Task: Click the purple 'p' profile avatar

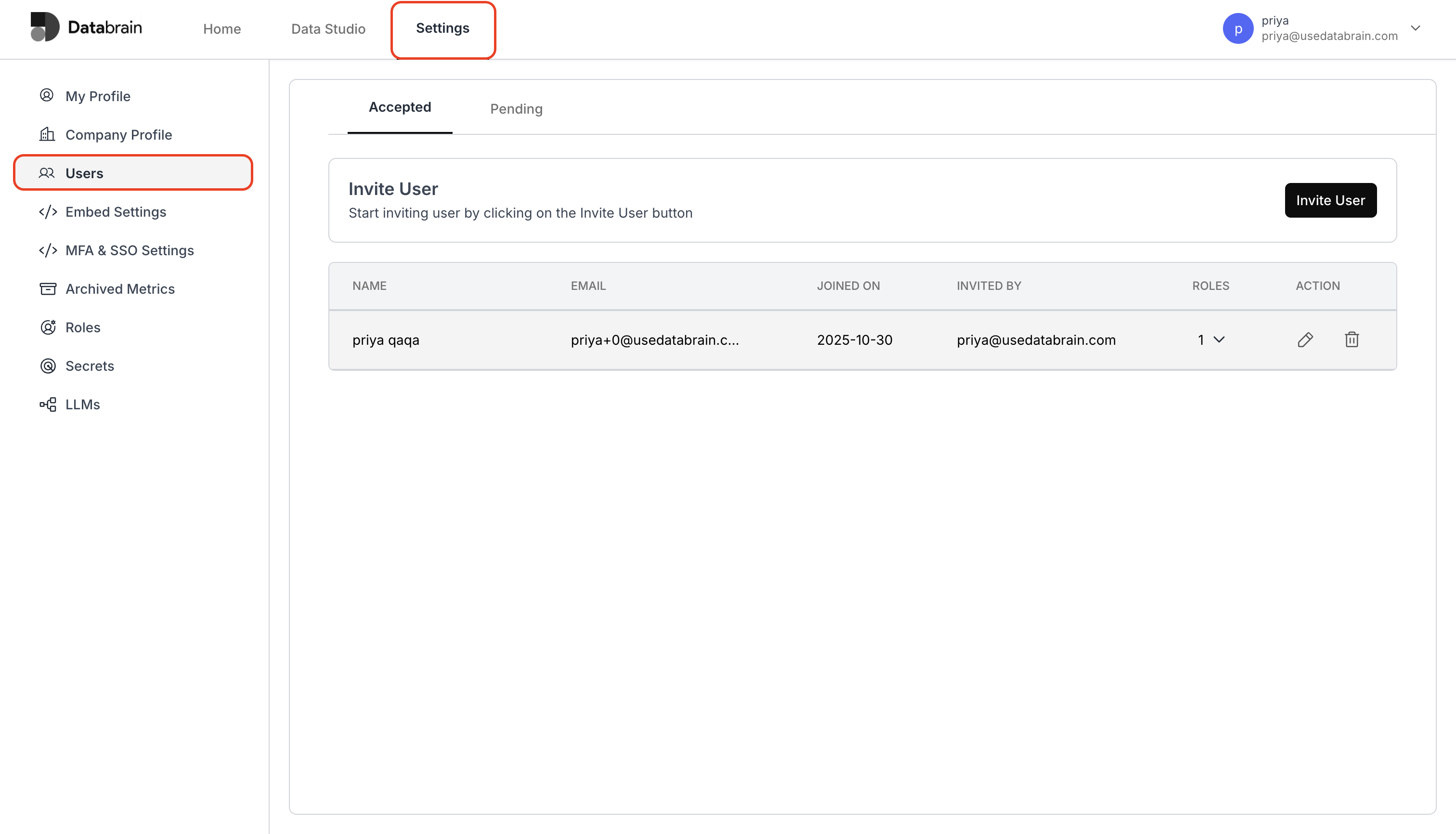Action: click(1237, 28)
